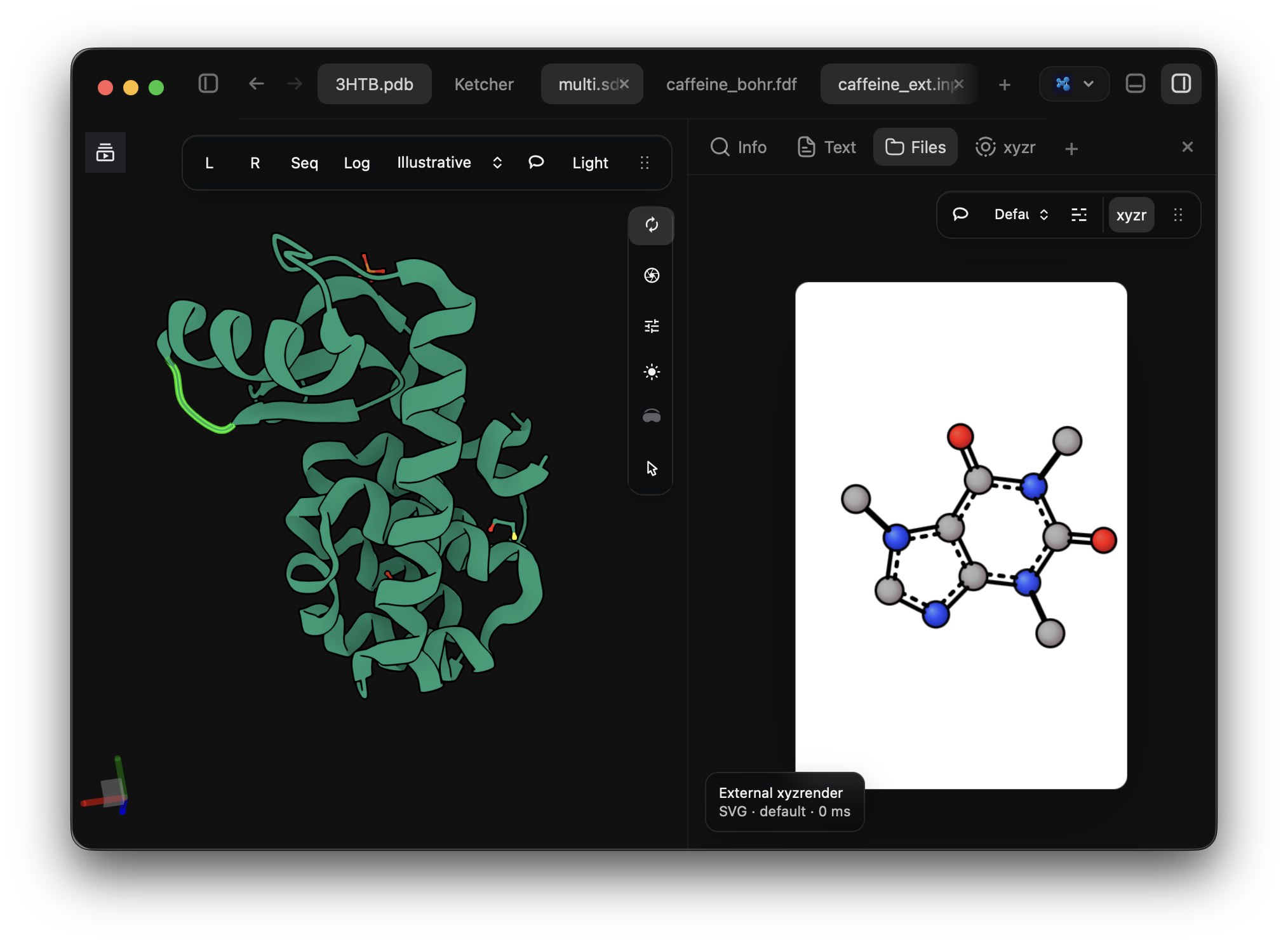This screenshot has height=944, width=1288.
Task: Open the viewer sliders settings icon
Action: (x=651, y=326)
